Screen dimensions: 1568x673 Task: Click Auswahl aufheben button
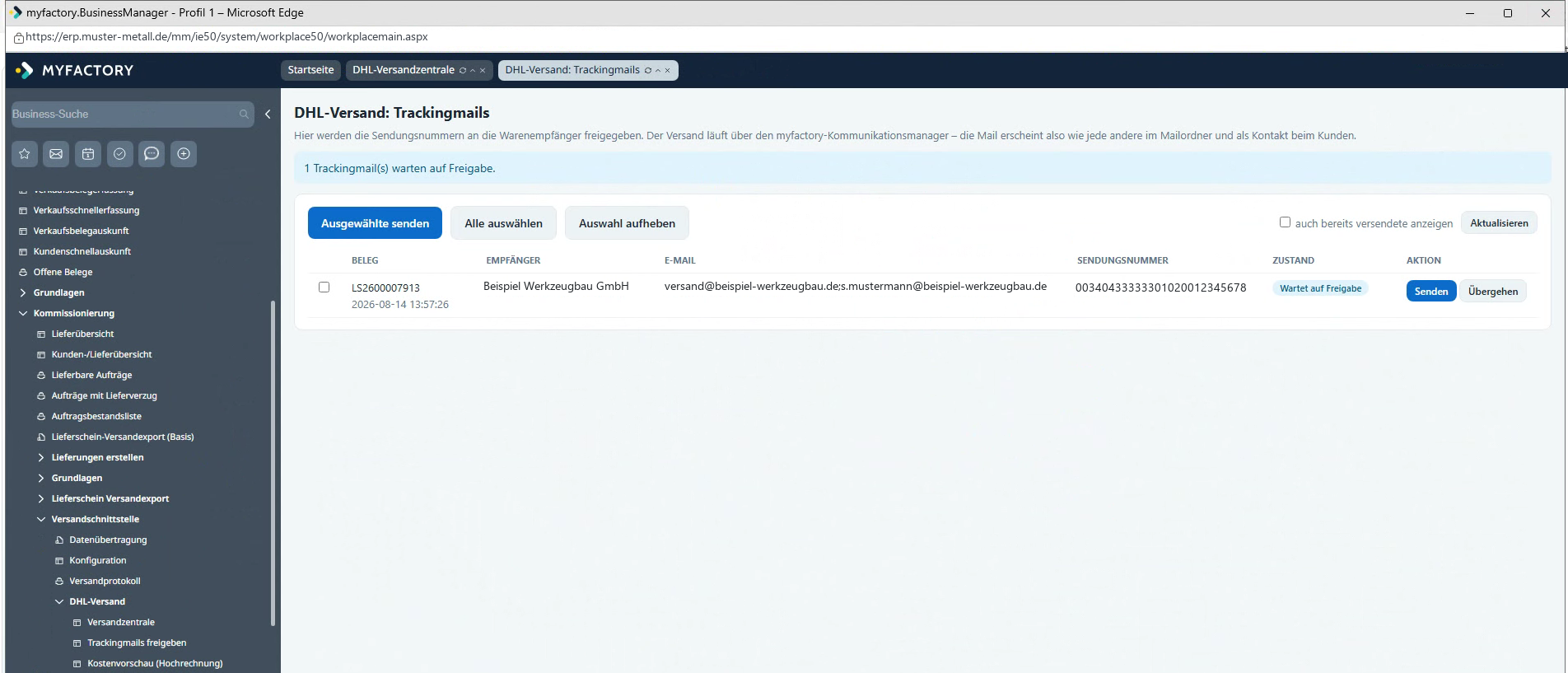point(627,223)
